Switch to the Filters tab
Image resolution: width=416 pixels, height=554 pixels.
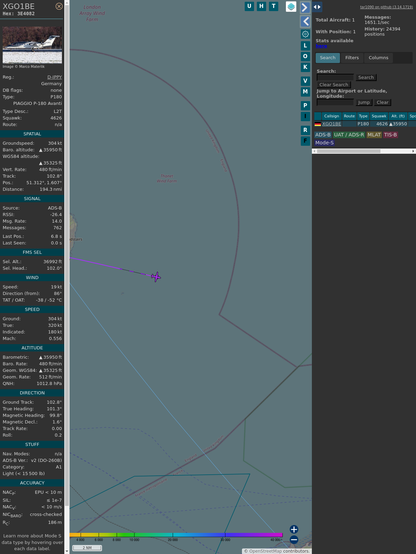click(352, 58)
